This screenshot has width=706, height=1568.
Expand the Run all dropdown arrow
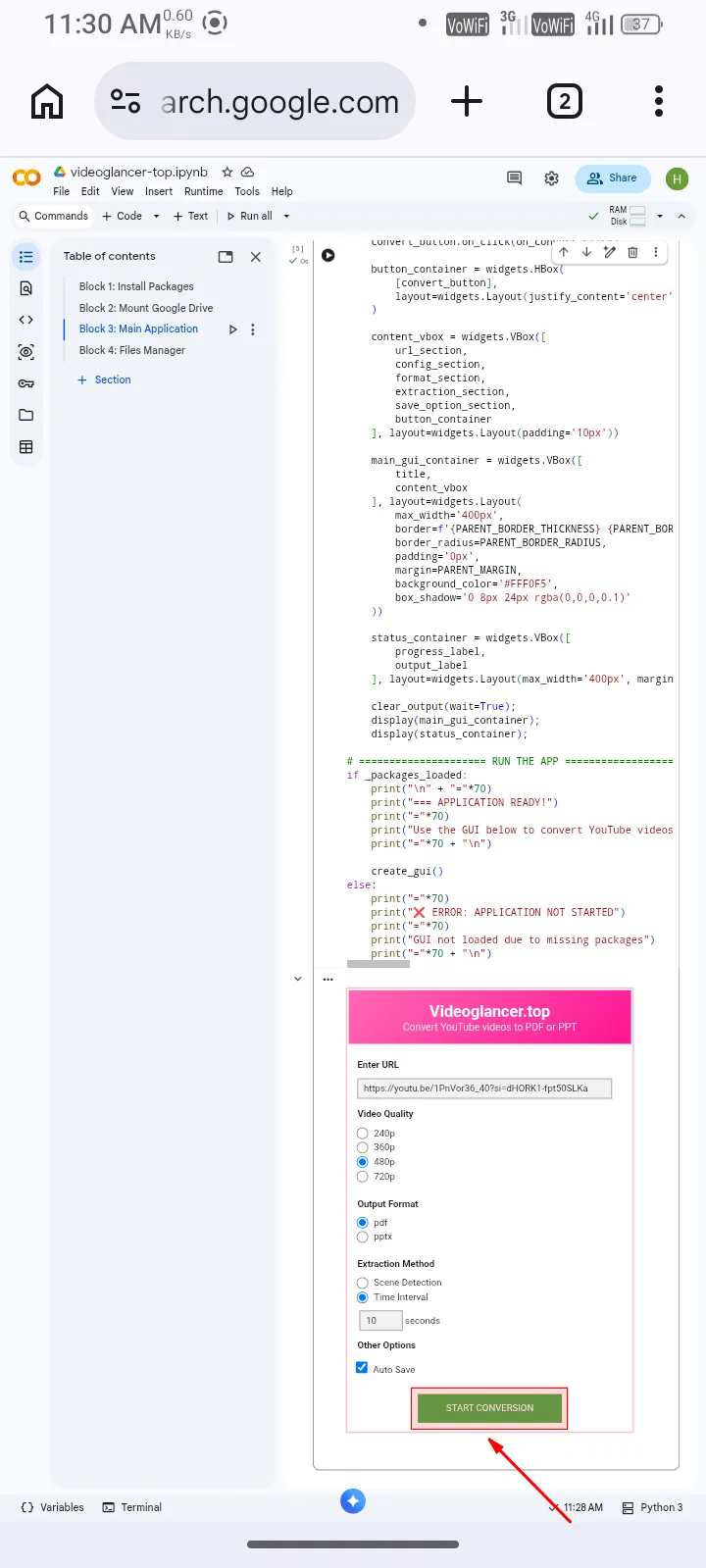286,216
